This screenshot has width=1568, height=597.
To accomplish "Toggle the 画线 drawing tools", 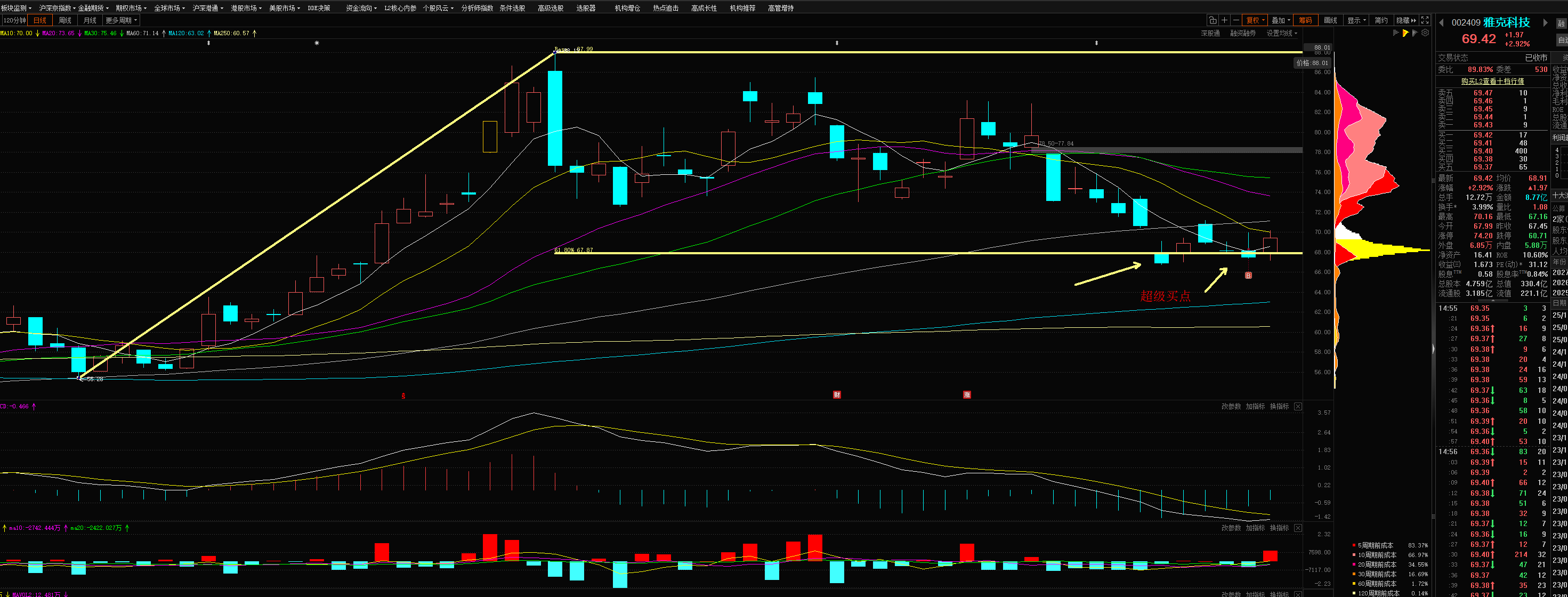I will 1331,20.
